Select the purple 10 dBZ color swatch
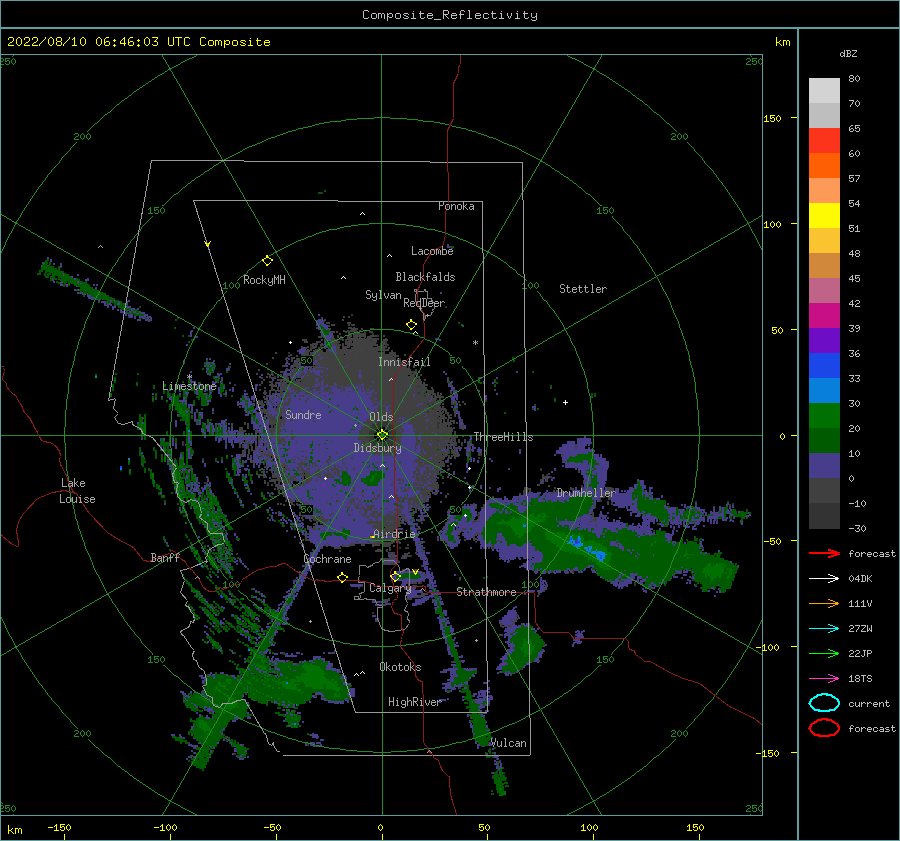 (824, 465)
